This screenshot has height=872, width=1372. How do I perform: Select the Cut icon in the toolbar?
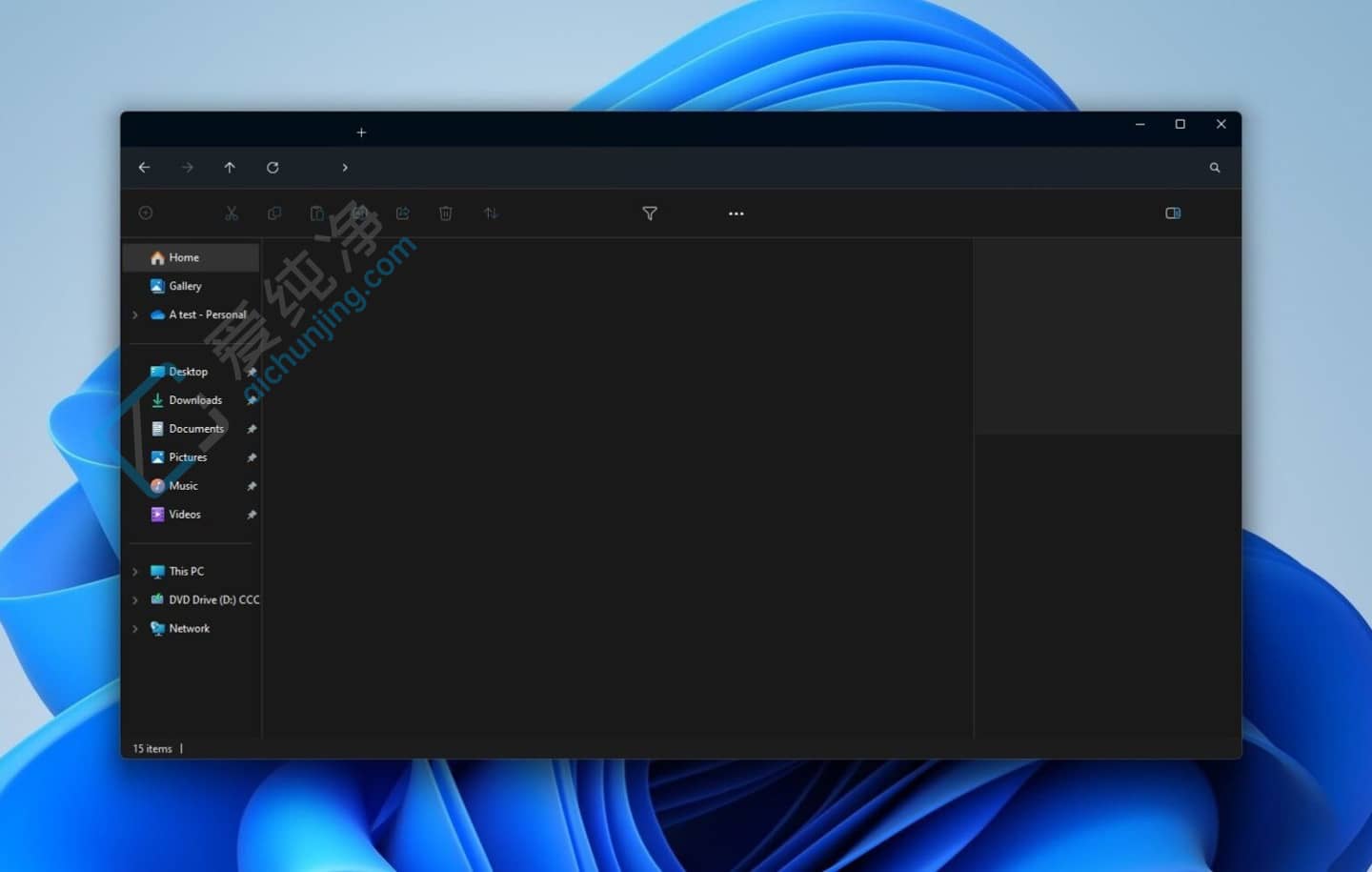(x=232, y=213)
